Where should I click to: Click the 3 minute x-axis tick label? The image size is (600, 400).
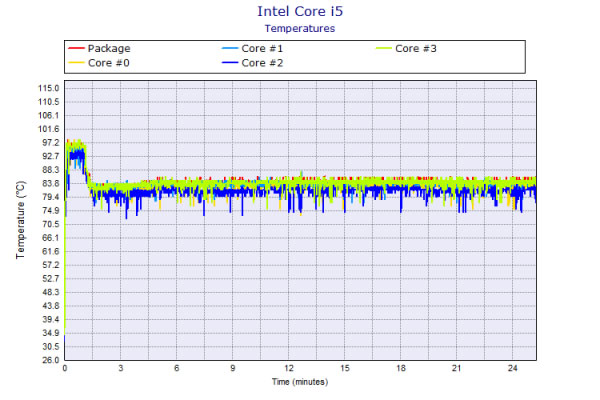121,368
